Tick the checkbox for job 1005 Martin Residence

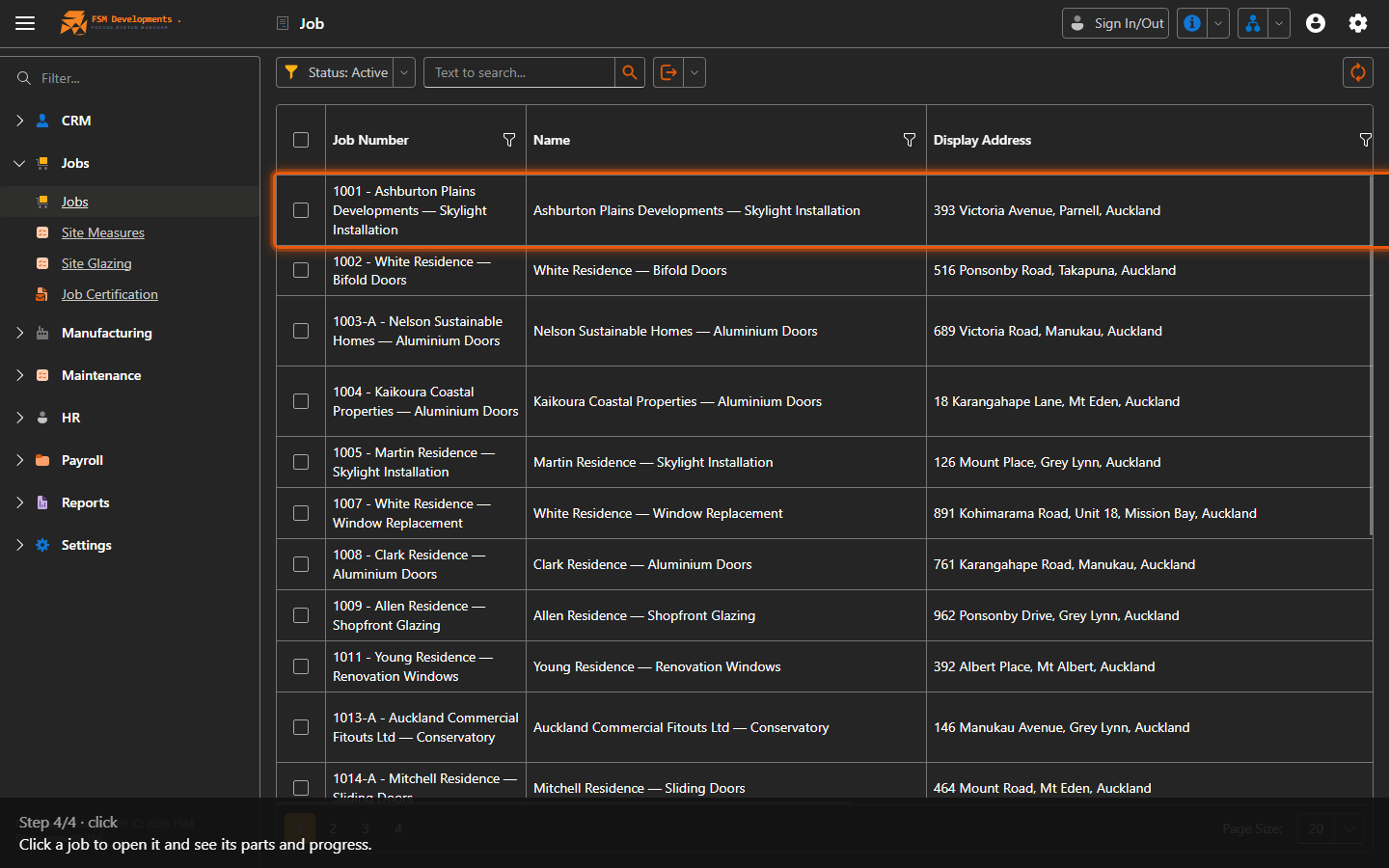coord(301,462)
